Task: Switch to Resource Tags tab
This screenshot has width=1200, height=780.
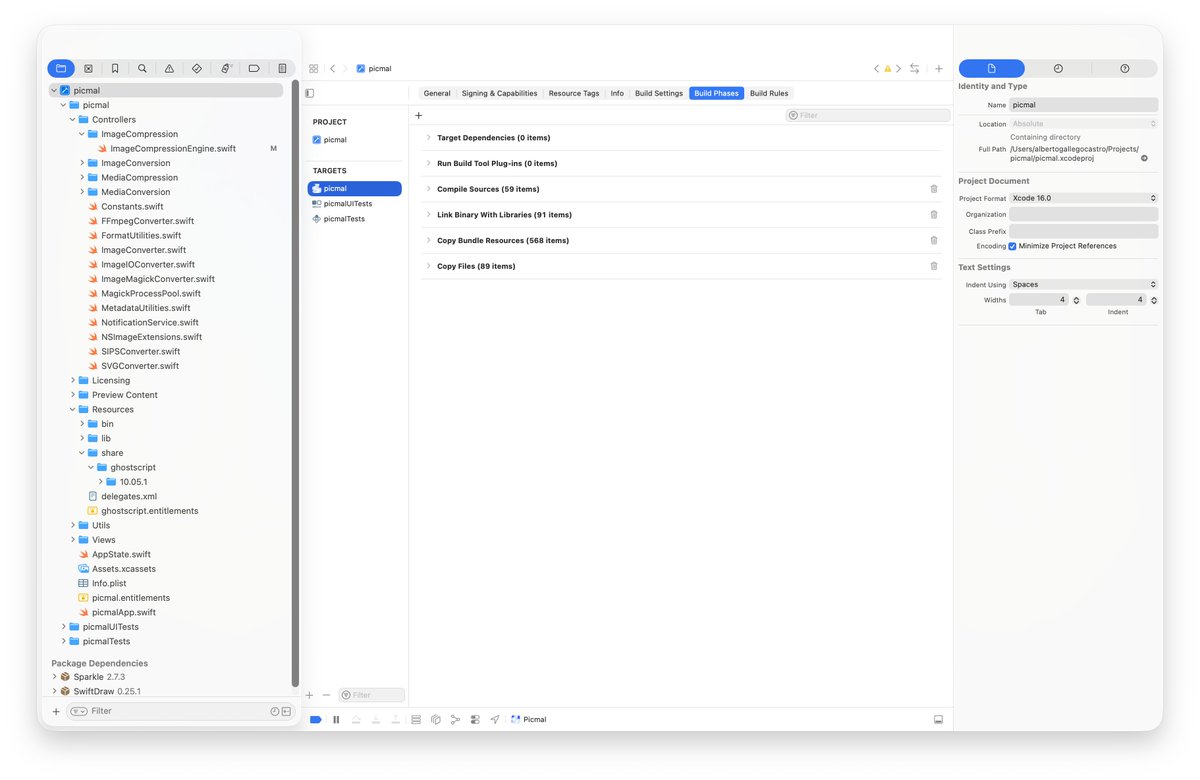Action: click(574, 93)
